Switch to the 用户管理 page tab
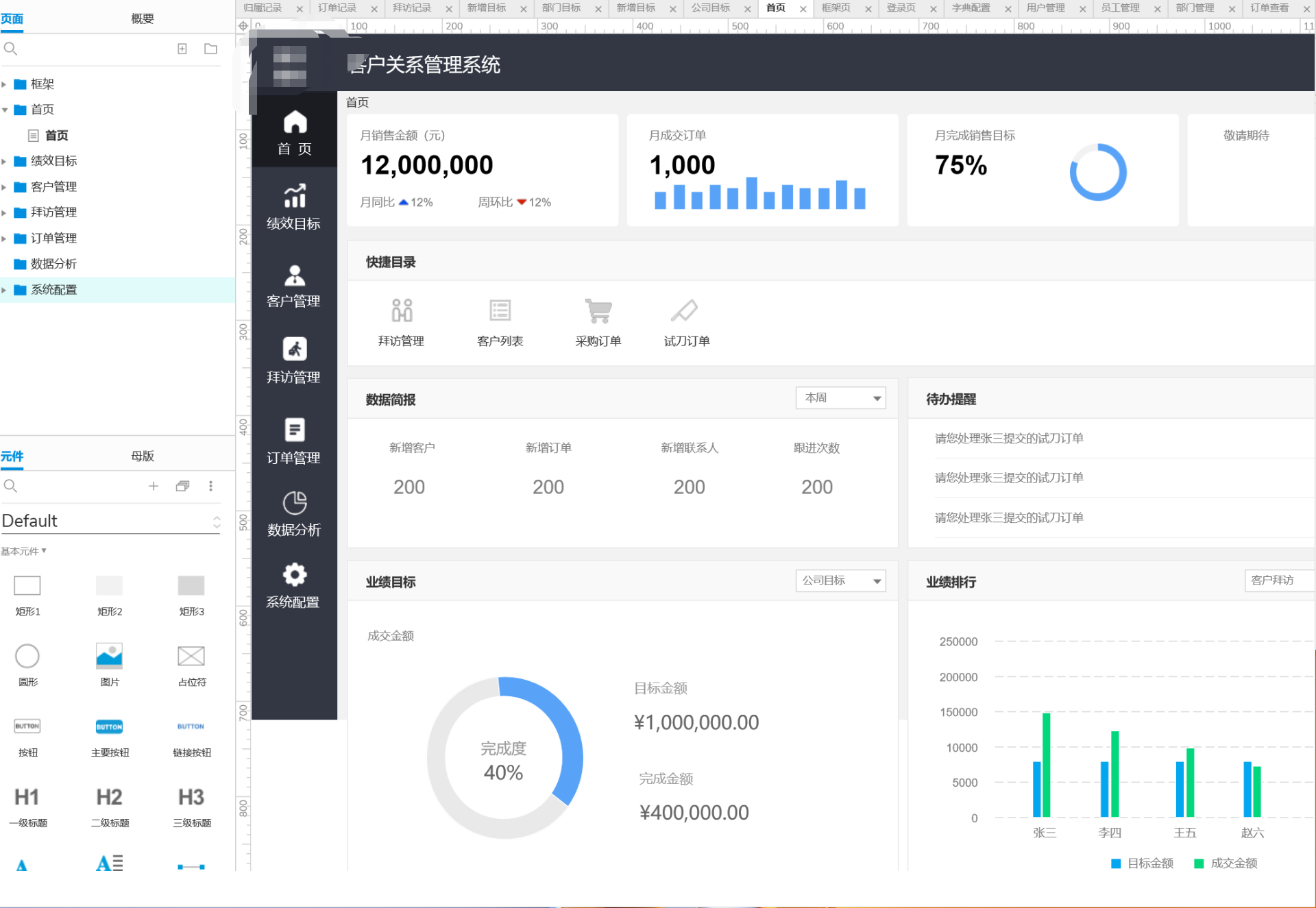This screenshot has width=1316, height=908. click(x=1045, y=8)
